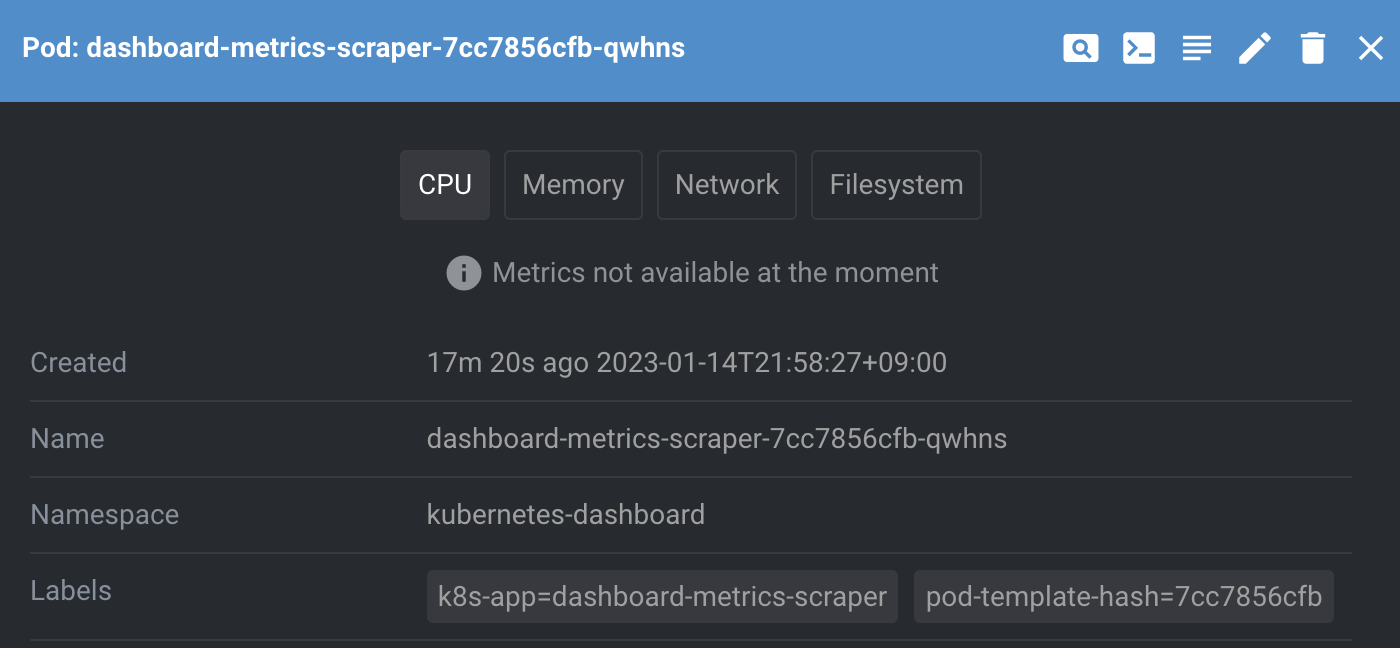Viewport: 1400px width, 648px height.
Task: Click the magnifier icon in pod header
Action: (1080, 48)
